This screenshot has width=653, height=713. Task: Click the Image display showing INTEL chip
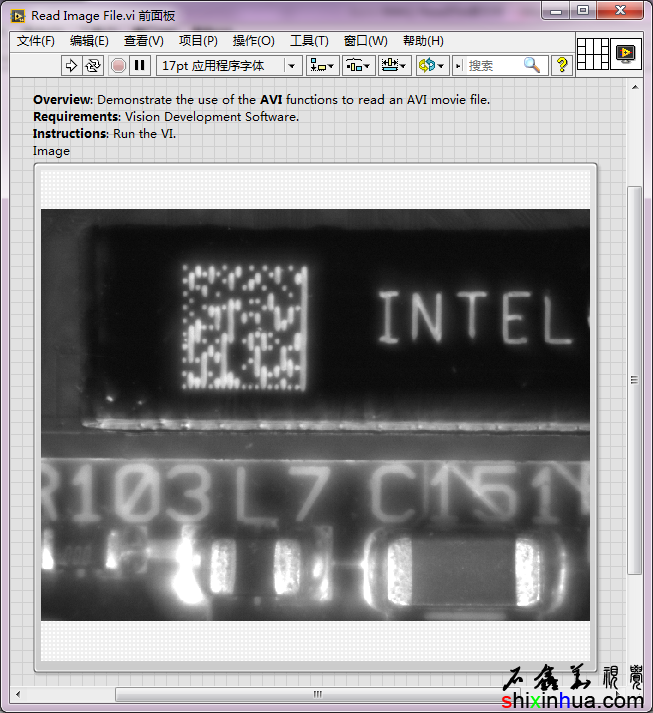[x=315, y=415]
